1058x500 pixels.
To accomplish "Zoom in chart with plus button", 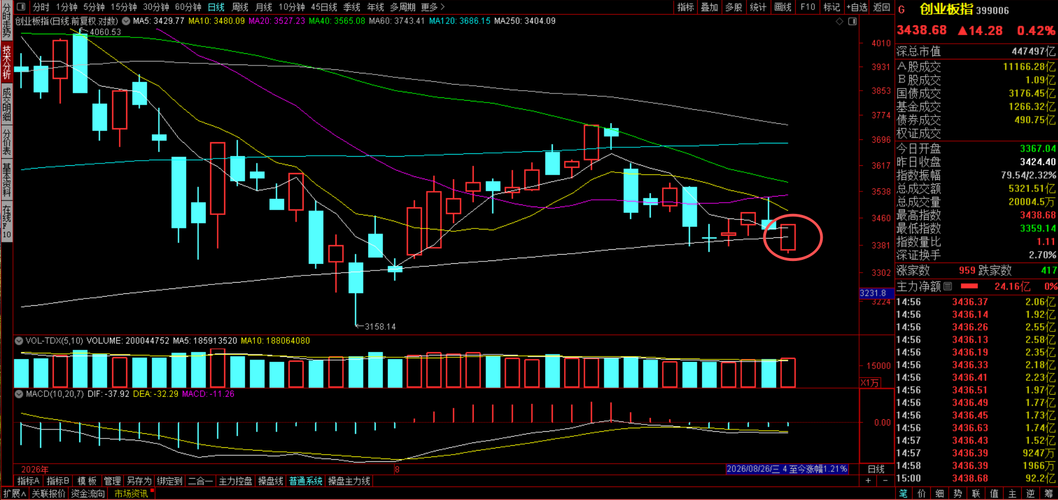I will click(x=868, y=480).
